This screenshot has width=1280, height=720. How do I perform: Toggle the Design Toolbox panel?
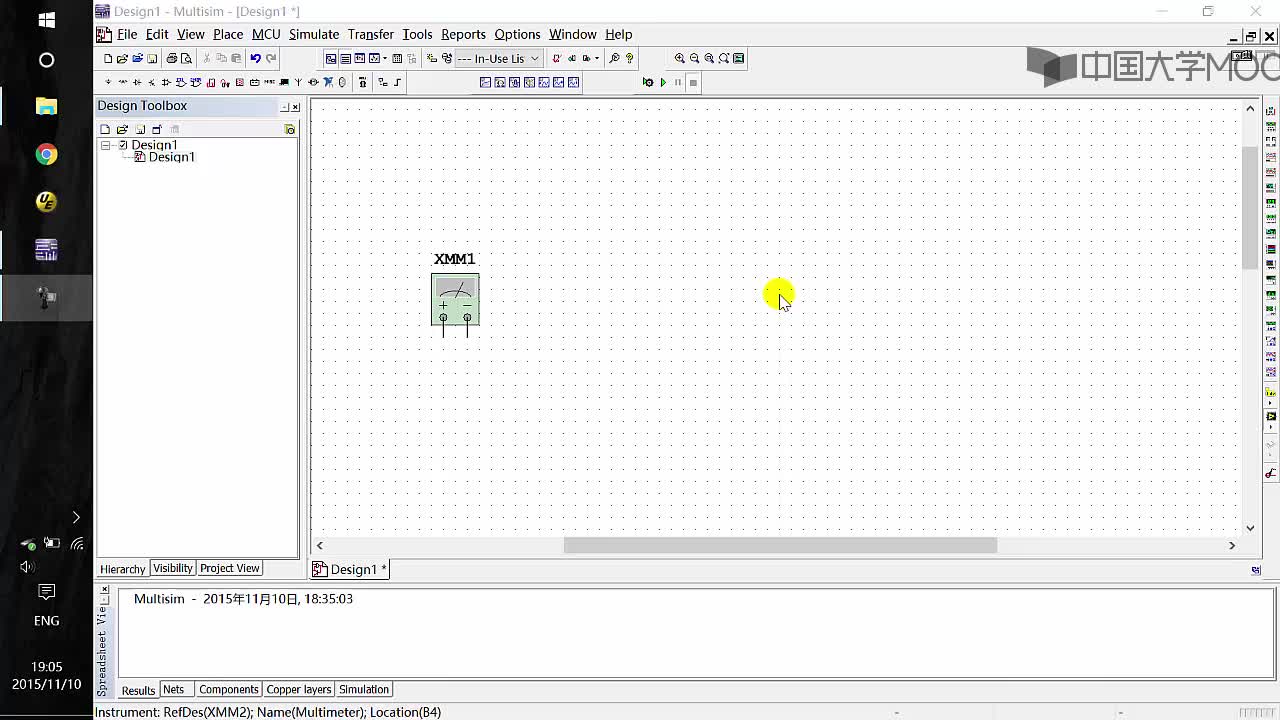[331, 58]
